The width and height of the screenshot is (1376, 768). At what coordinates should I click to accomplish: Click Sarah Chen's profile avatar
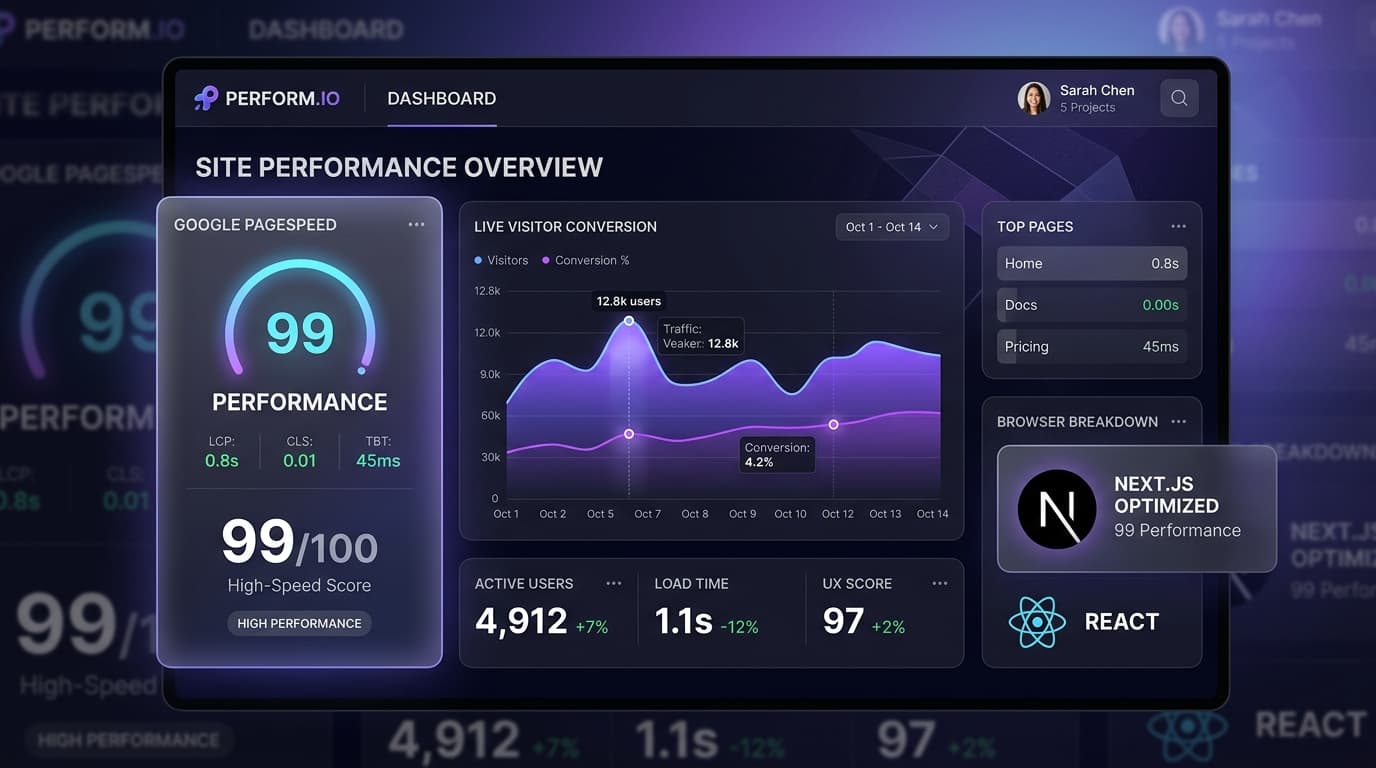(1033, 98)
